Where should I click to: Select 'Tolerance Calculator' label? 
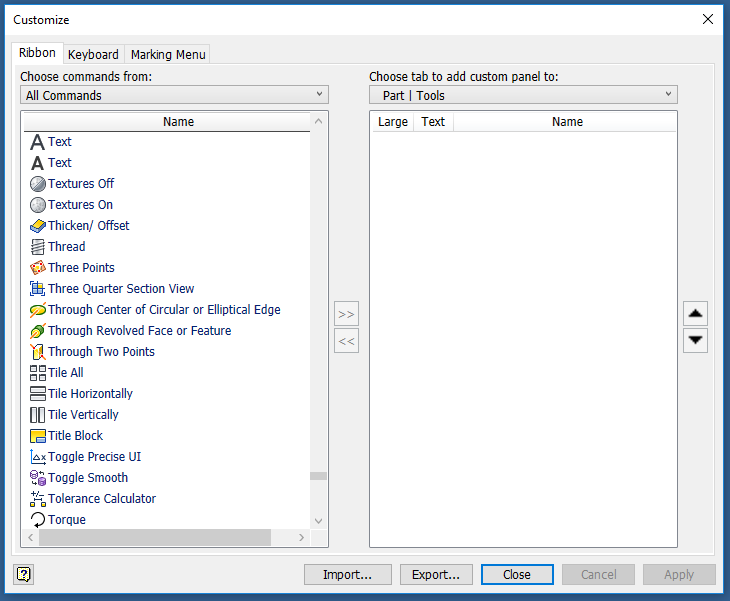coord(102,499)
